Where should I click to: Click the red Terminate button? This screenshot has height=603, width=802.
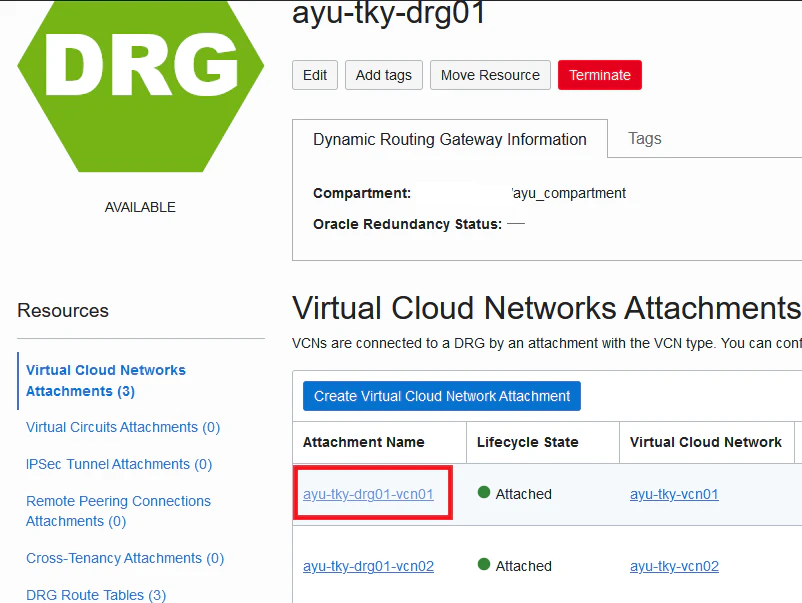click(599, 75)
